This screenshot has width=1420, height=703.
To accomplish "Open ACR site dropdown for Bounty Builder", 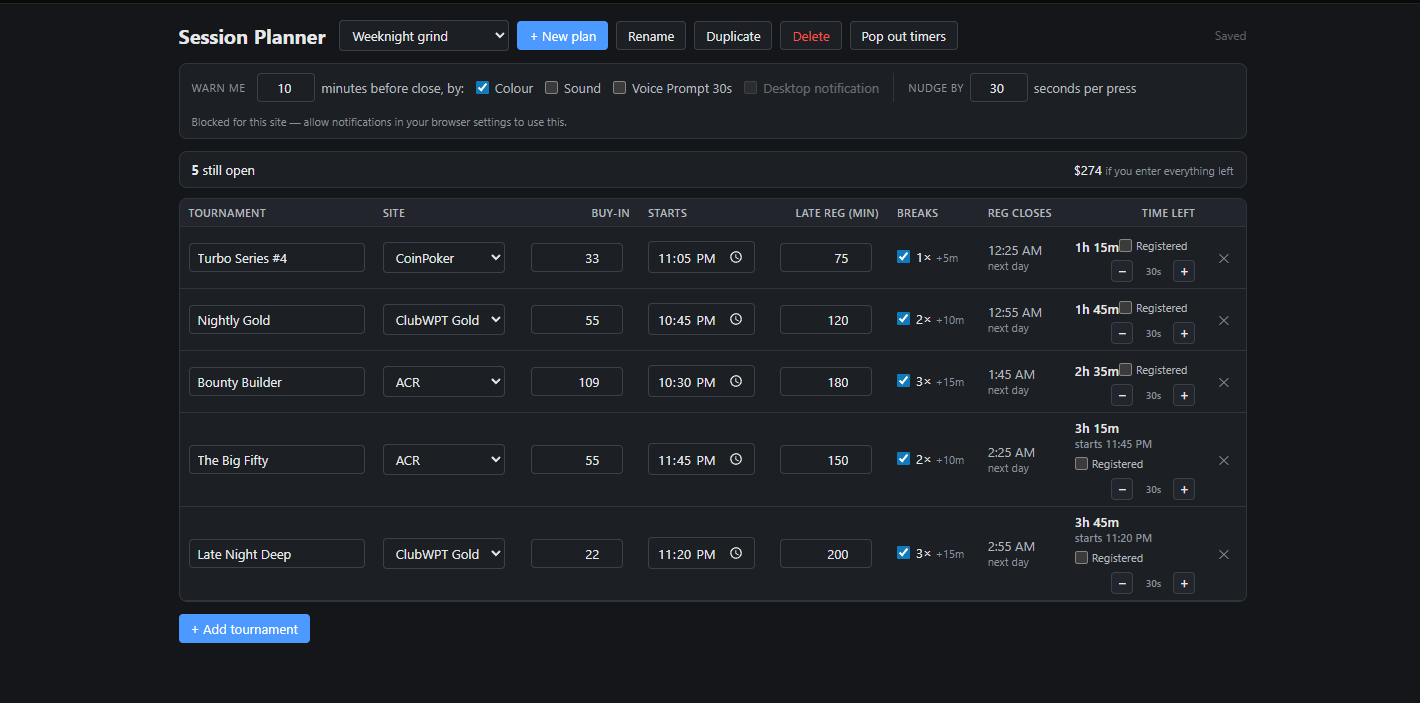I will point(444,382).
